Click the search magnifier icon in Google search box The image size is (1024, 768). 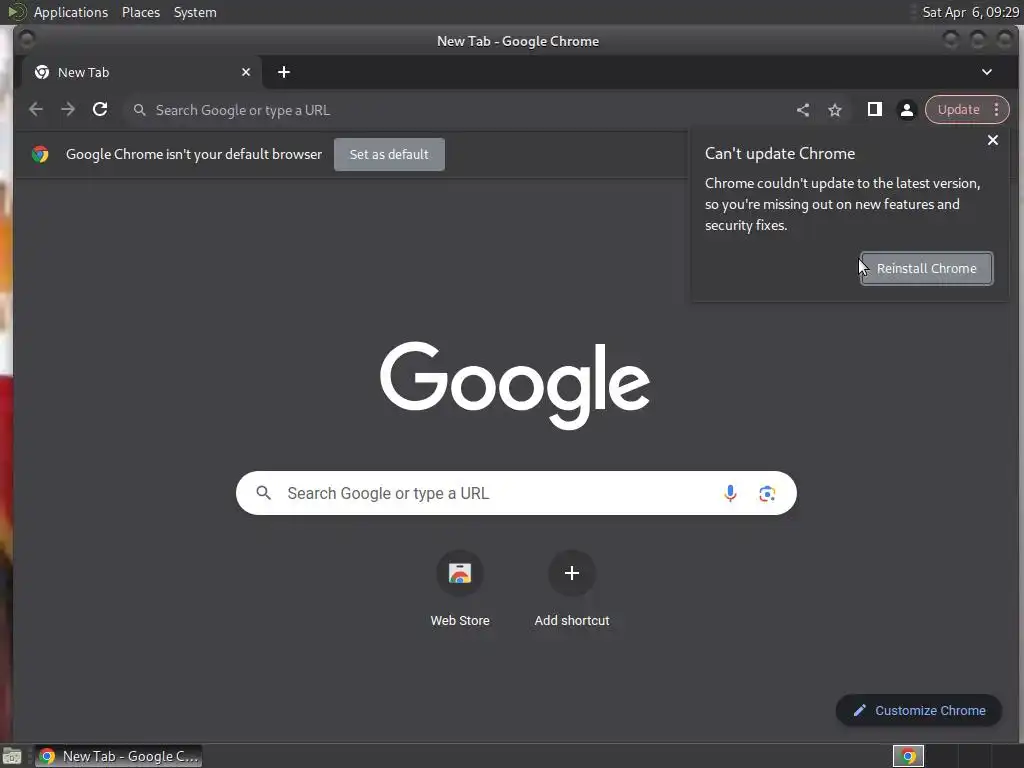click(x=264, y=493)
